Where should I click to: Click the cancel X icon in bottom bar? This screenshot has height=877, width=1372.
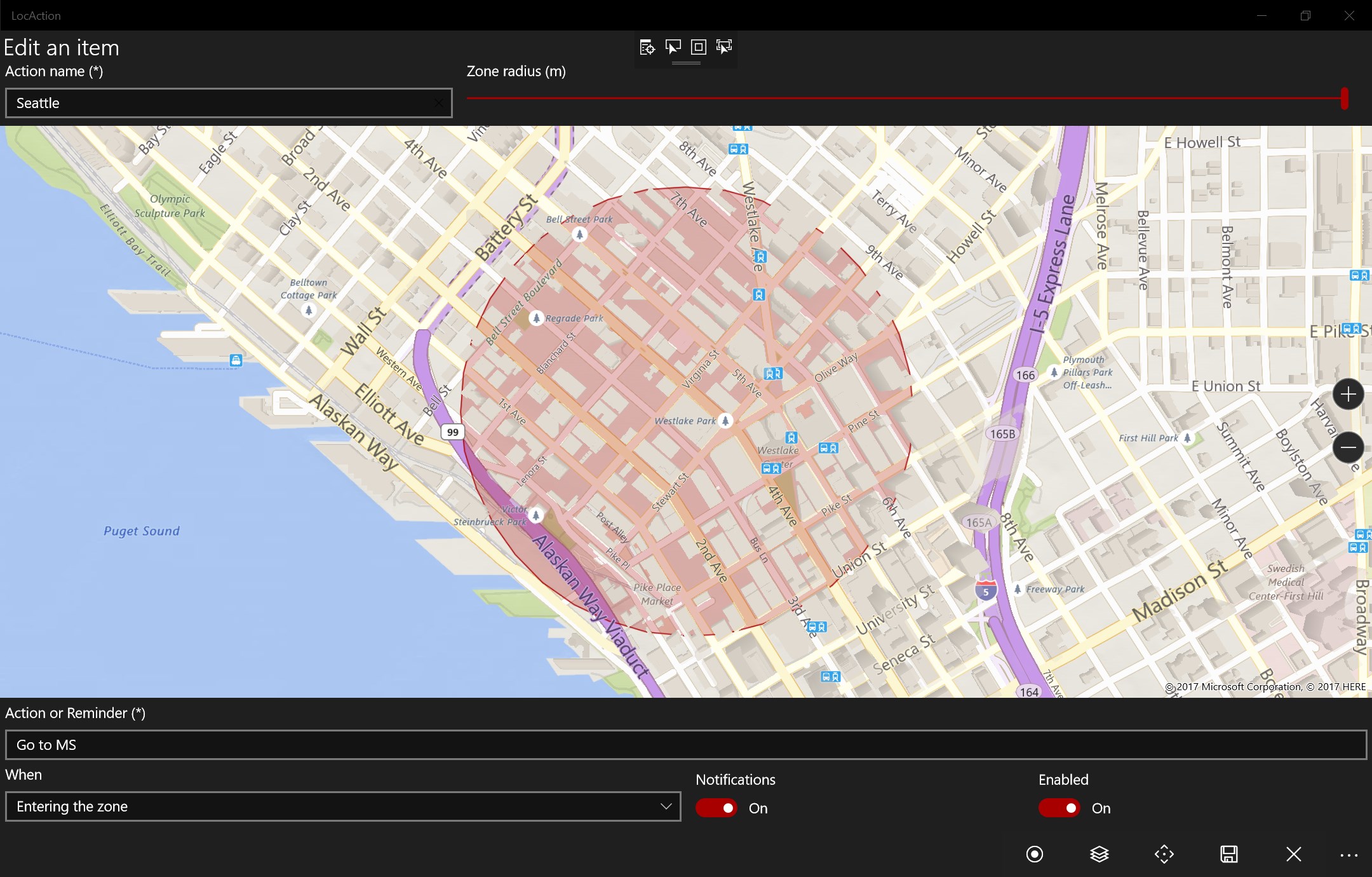(1293, 854)
